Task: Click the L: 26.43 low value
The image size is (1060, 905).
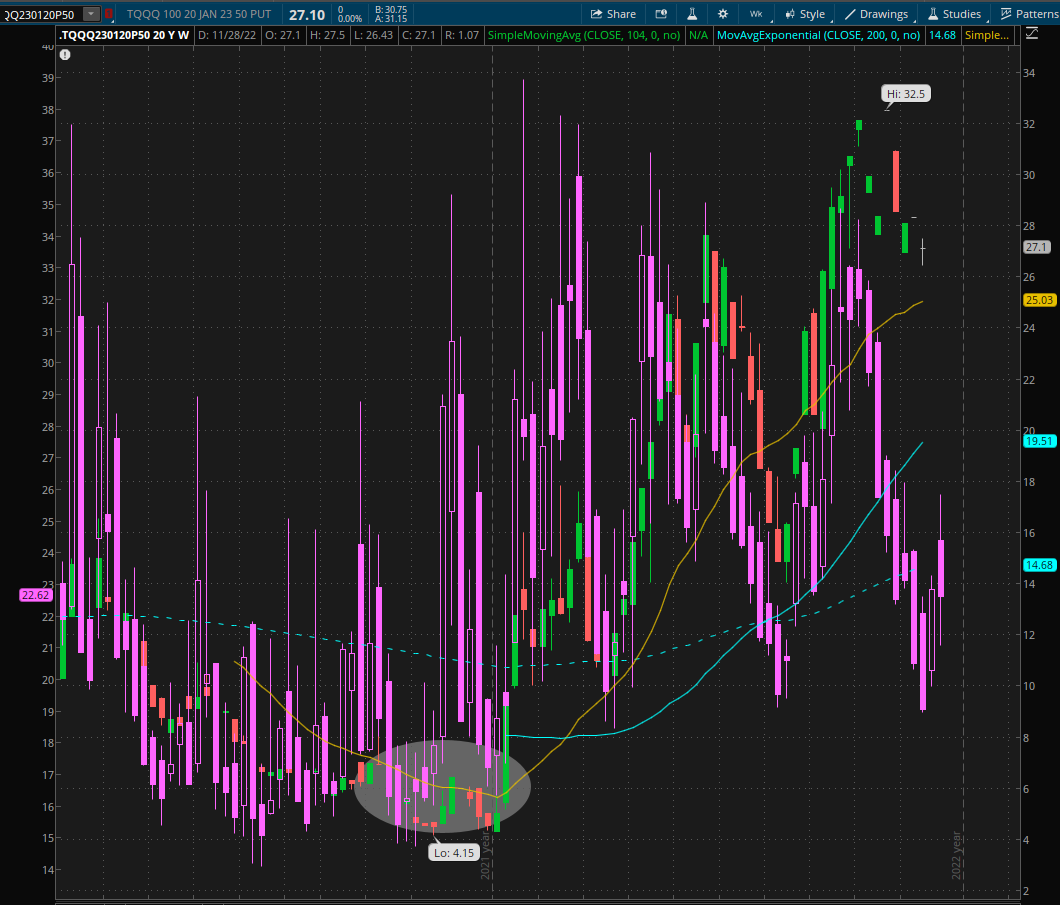Action: (373, 35)
